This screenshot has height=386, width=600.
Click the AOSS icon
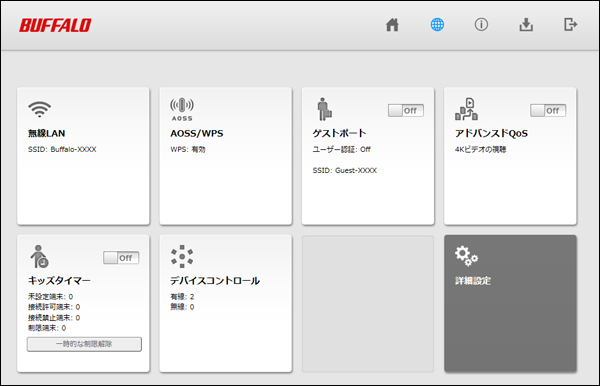[182, 109]
